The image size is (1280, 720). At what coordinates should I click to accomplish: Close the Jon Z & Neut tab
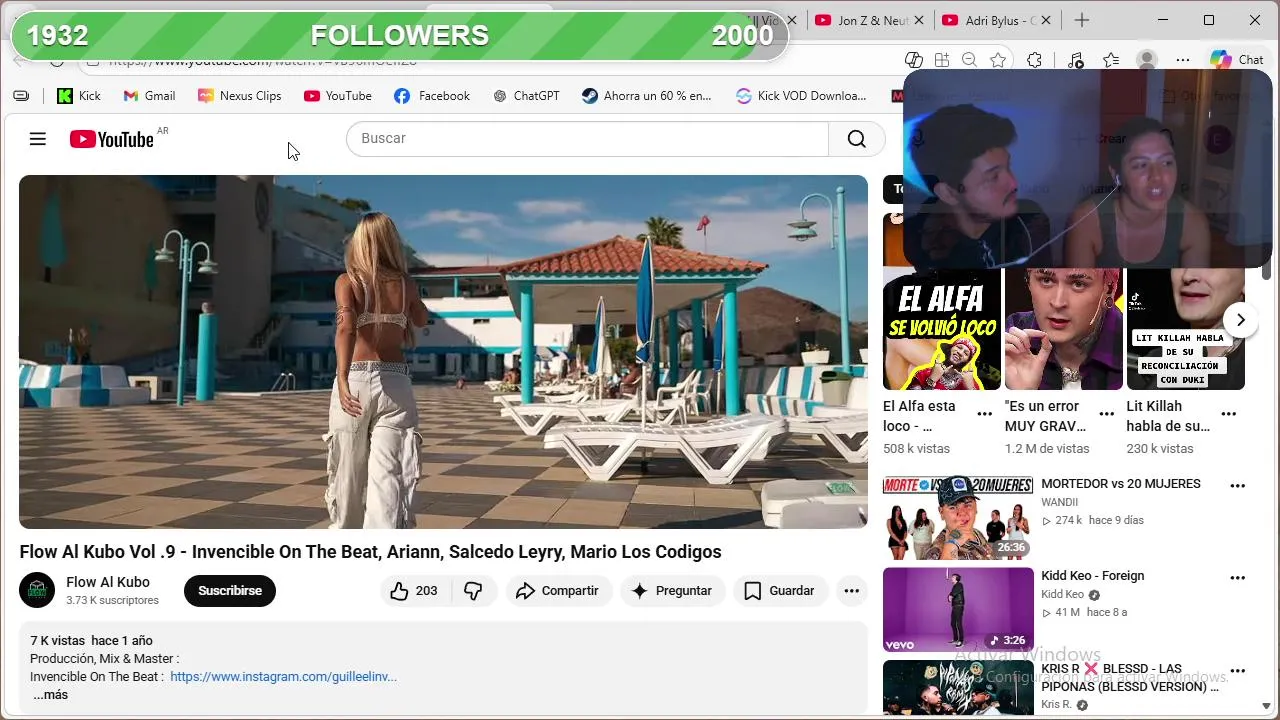point(919,20)
